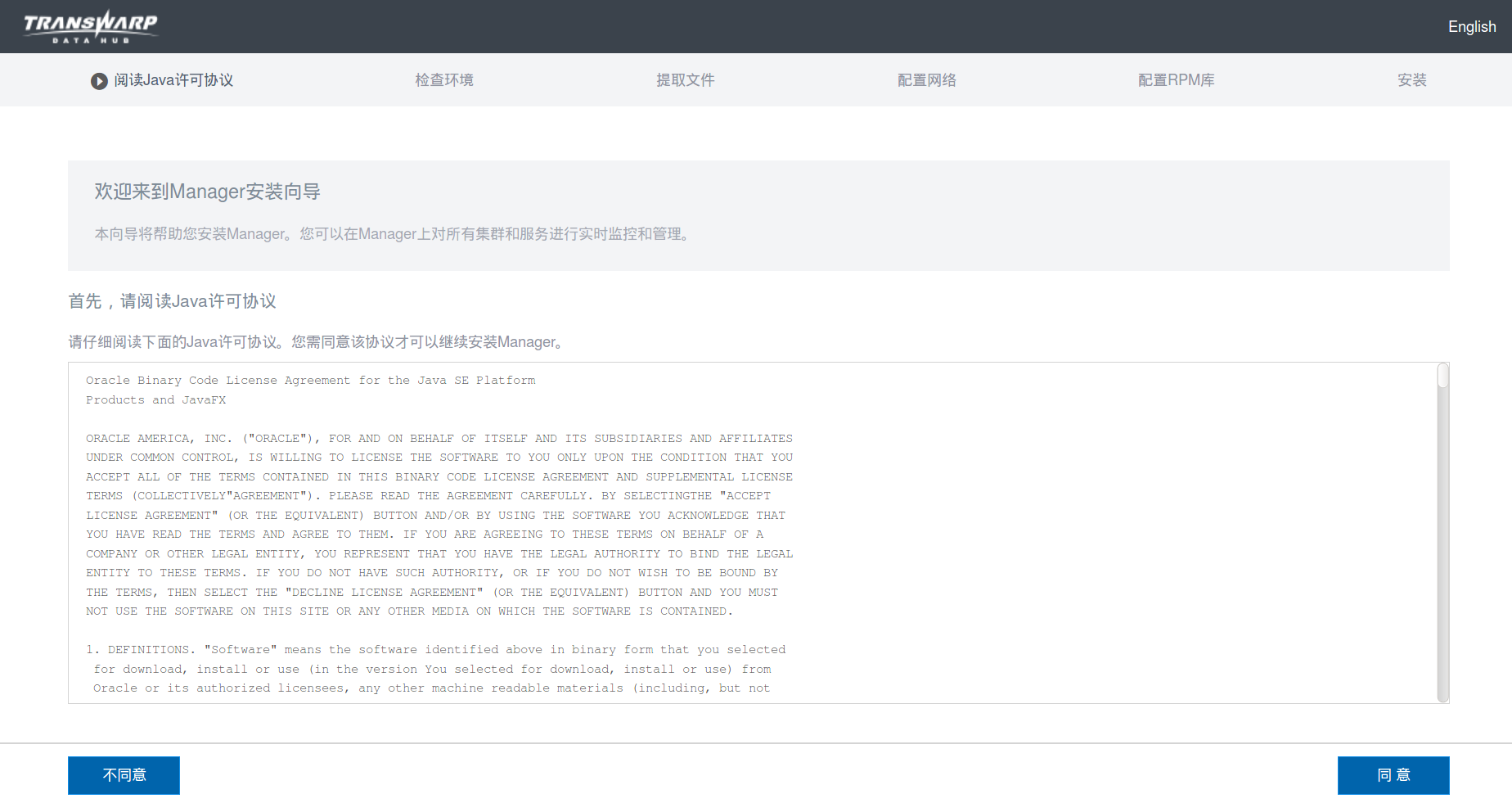The height and width of the screenshot is (803, 1512).
Task: Select the 配置网络 step
Action: tap(927, 80)
